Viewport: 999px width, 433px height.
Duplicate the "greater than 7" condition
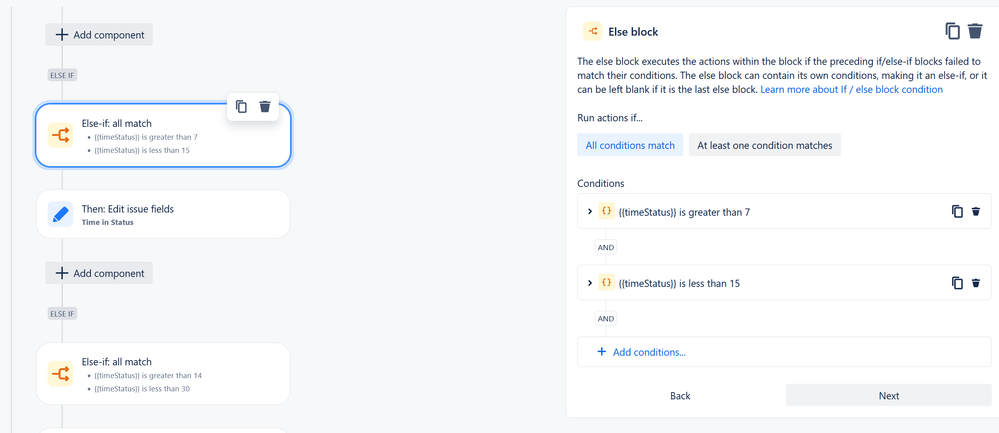coord(957,211)
